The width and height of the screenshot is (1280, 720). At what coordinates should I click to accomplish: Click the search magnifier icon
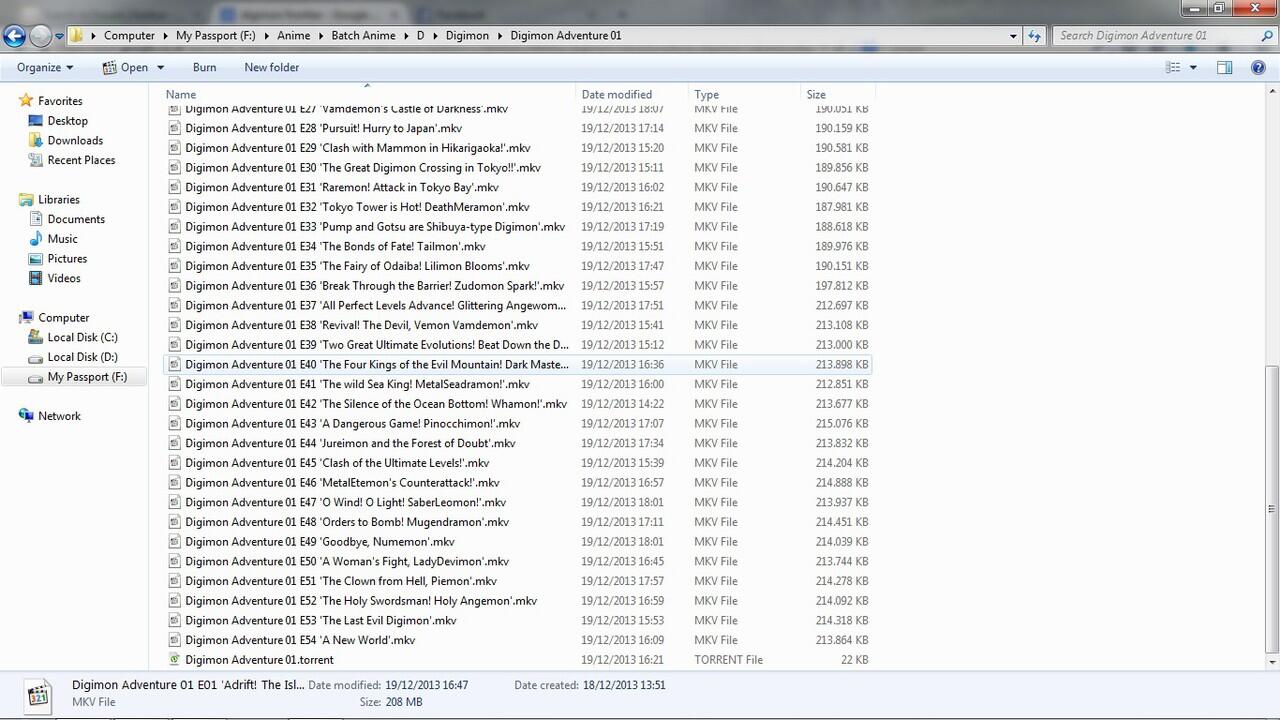pyautogui.click(x=1268, y=36)
